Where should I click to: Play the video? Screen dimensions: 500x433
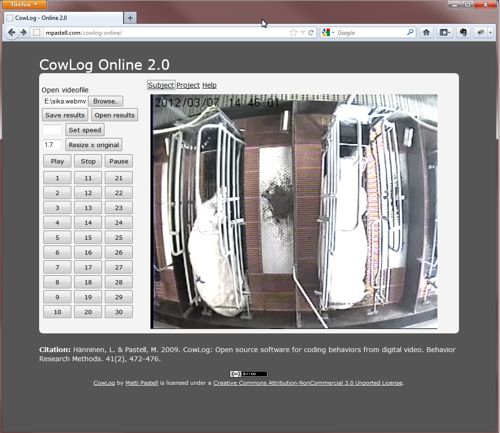(57, 161)
